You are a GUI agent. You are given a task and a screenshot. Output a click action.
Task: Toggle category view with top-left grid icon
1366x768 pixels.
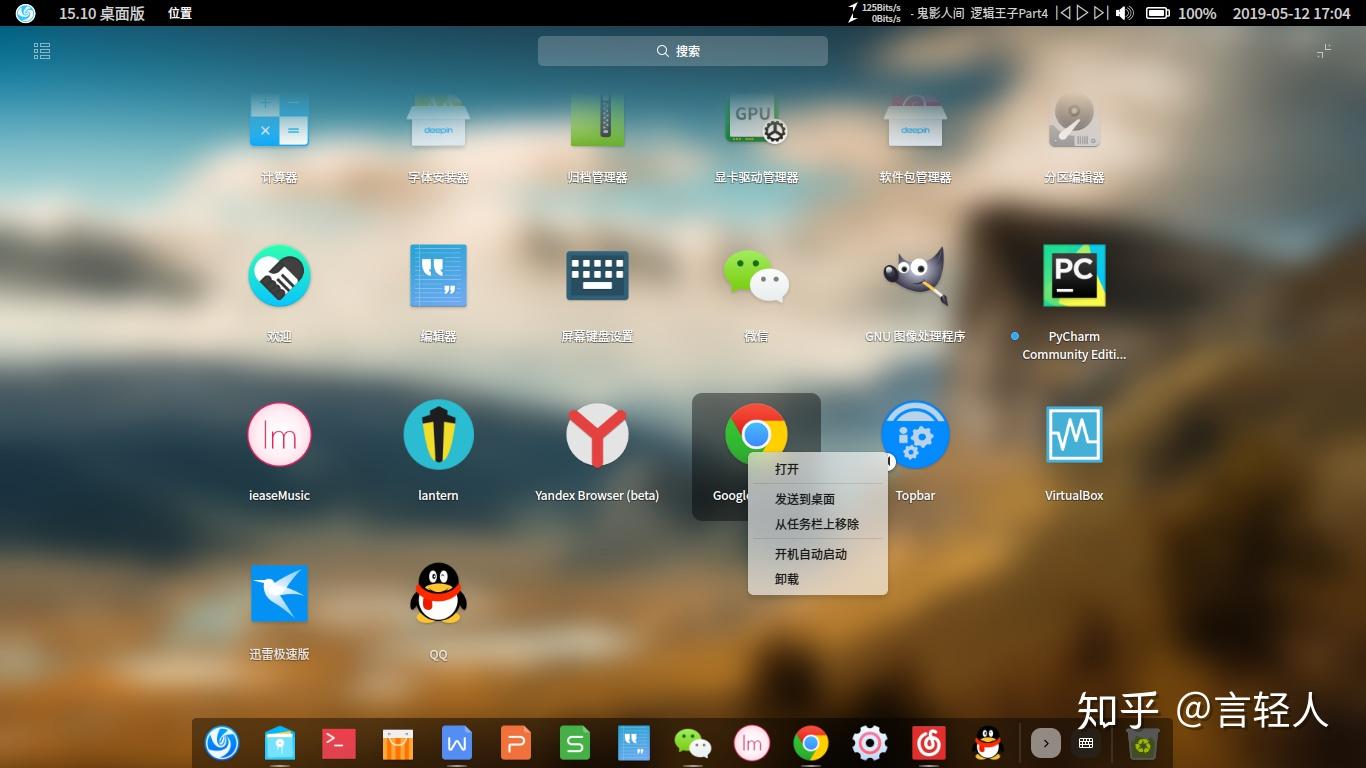click(x=41, y=50)
